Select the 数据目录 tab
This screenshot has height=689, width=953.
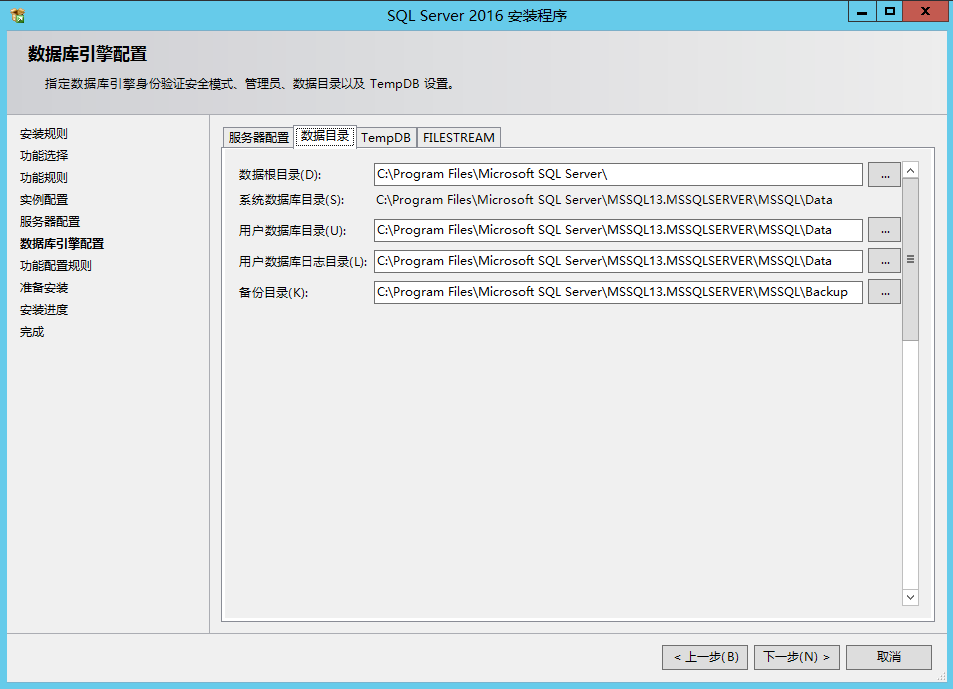[325, 136]
